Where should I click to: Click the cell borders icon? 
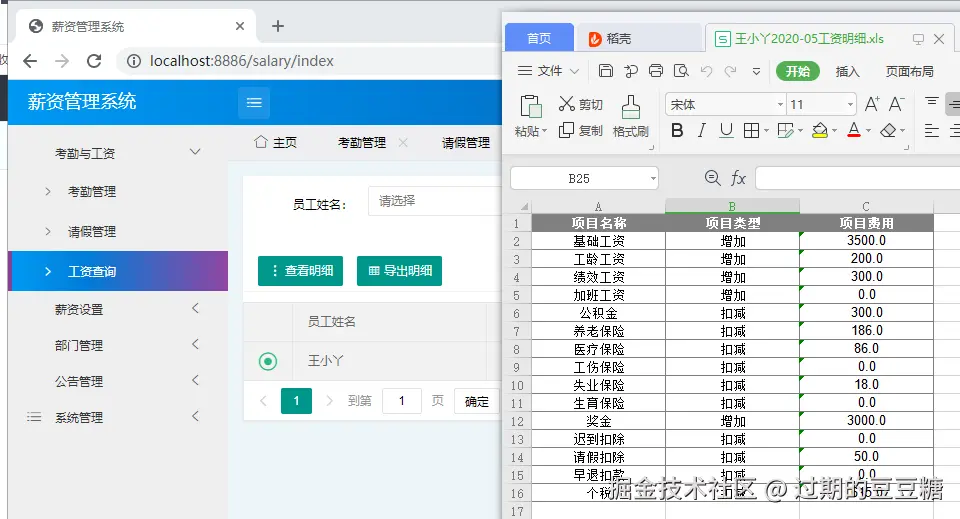(751, 130)
